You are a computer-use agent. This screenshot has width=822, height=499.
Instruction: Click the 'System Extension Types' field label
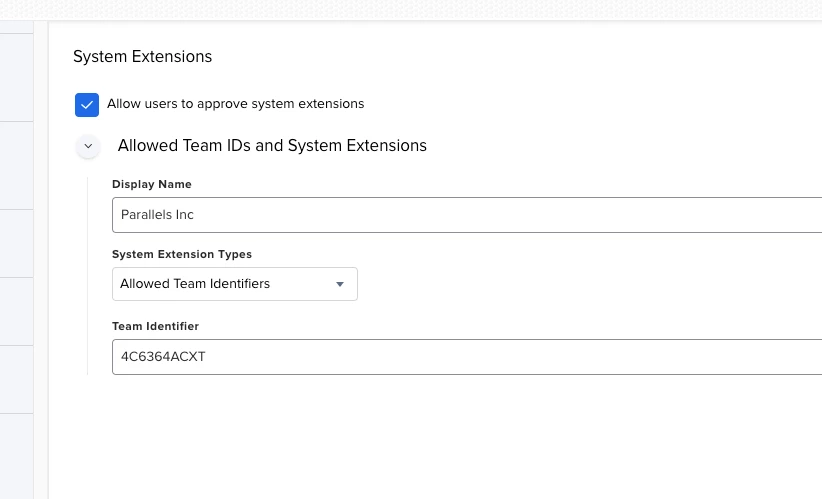coord(182,255)
